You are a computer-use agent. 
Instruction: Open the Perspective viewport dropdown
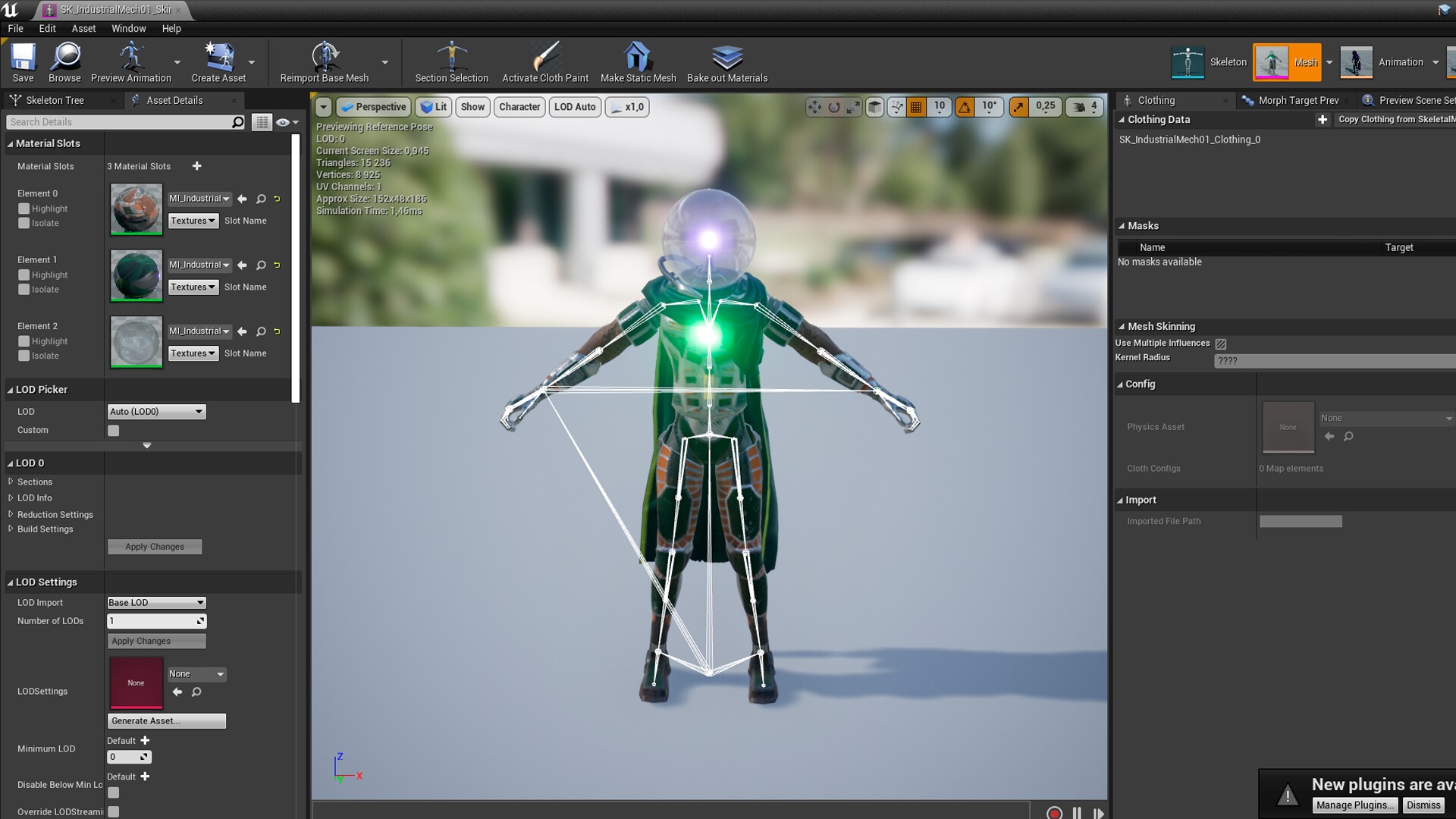pyautogui.click(x=373, y=107)
